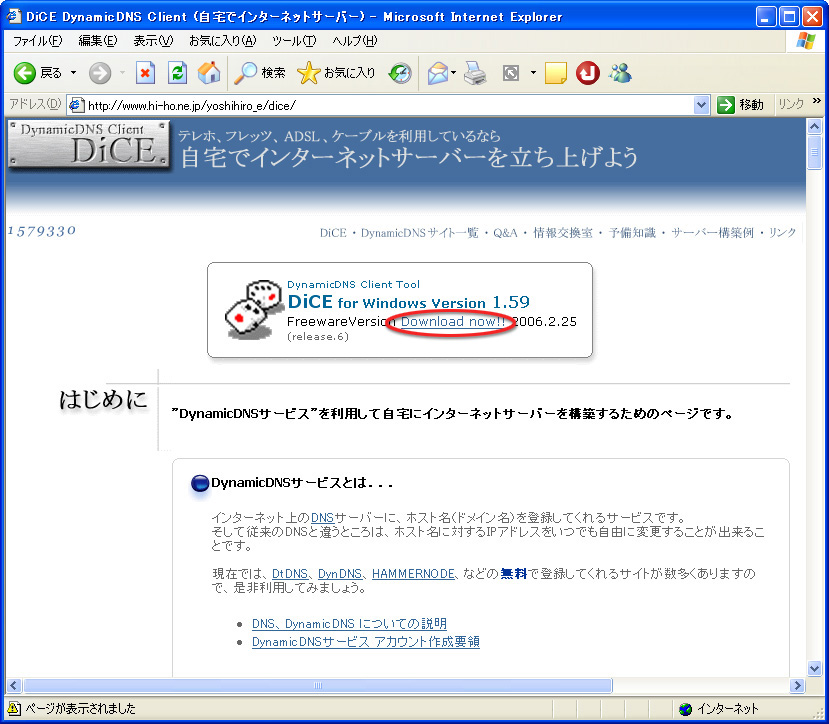Maximize the Internet Explorer window

(789, 16)
